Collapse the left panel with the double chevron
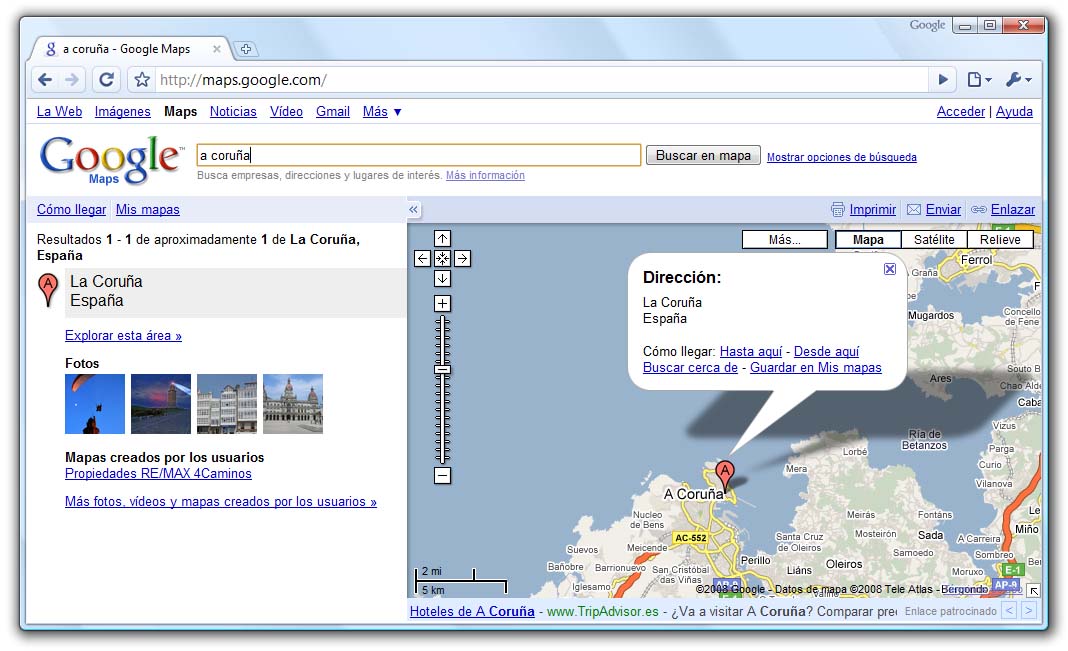This screenshot has height=651, width=1068. [x=413, y=210]
